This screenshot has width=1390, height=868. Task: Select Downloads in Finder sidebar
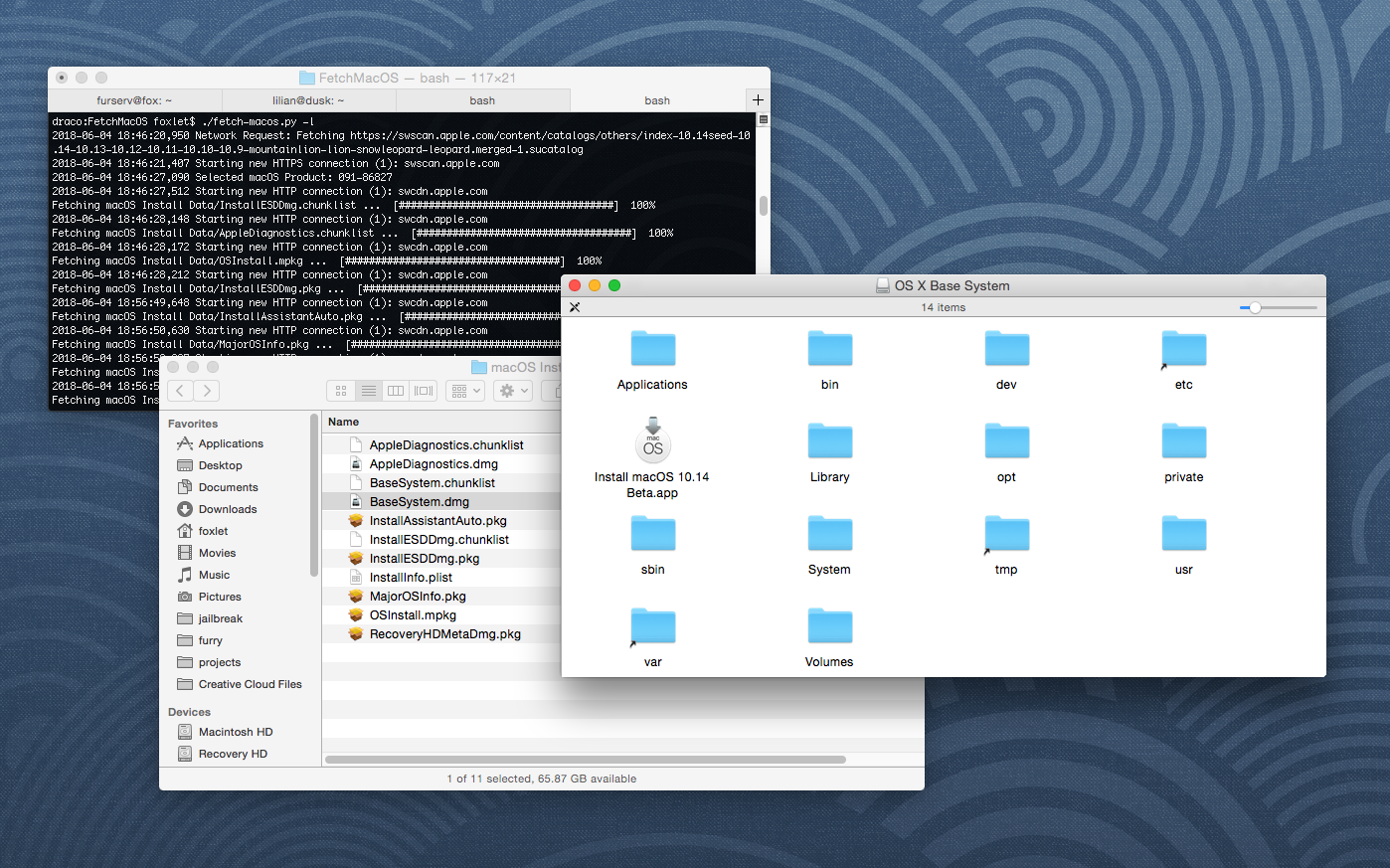point(217,509)
